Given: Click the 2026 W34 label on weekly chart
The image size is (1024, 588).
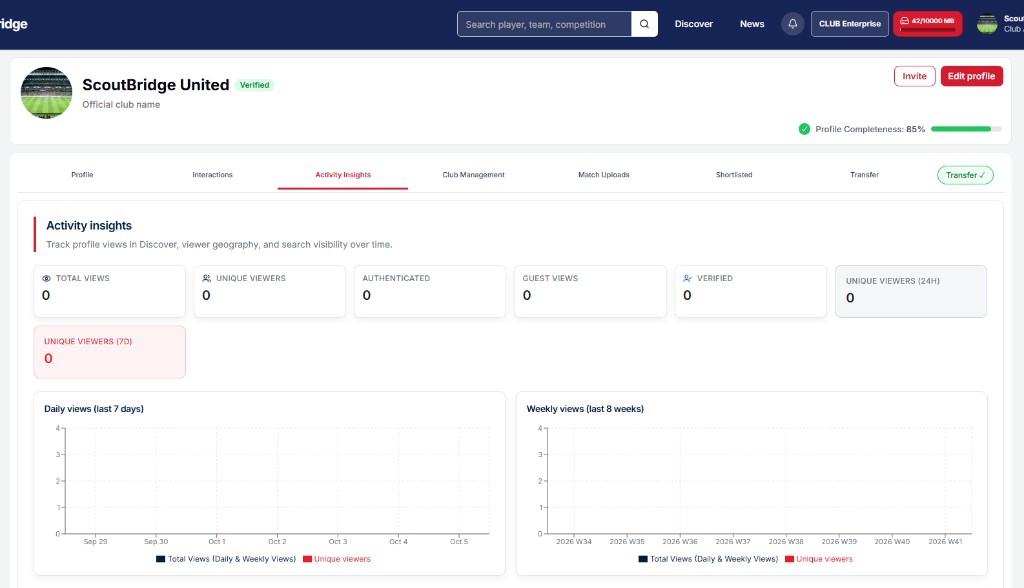Looking at the screenshot, I should [573, 542].
